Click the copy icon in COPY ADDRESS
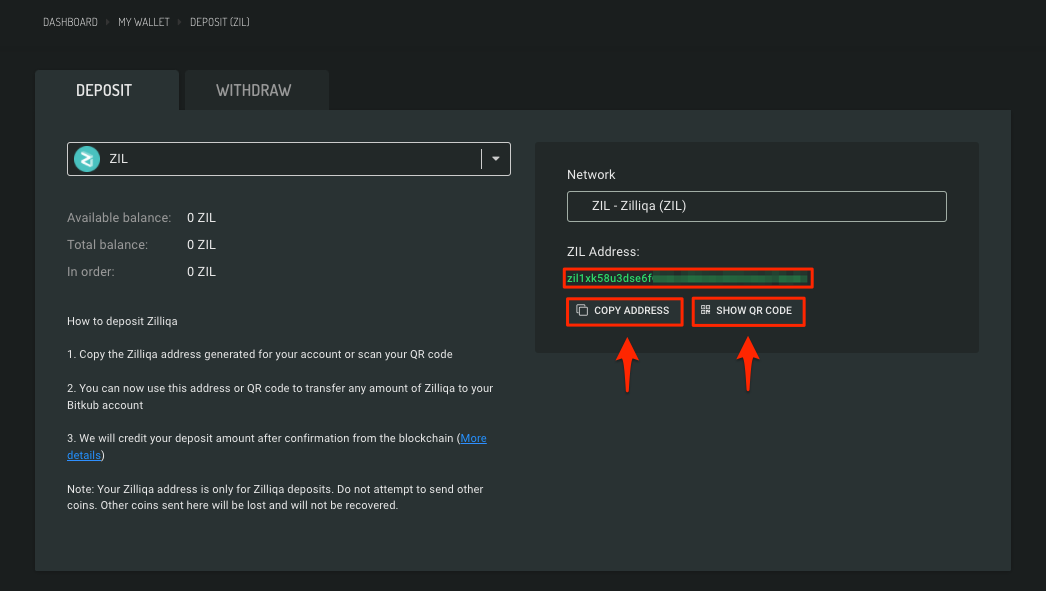Image resolution: width=1046 pixels, height=591 pixels. click(582, 310)
